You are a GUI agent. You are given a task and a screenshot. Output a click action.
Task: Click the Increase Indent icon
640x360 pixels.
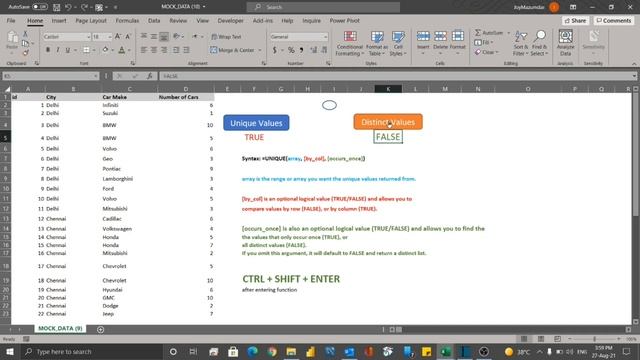pos(186,50)
